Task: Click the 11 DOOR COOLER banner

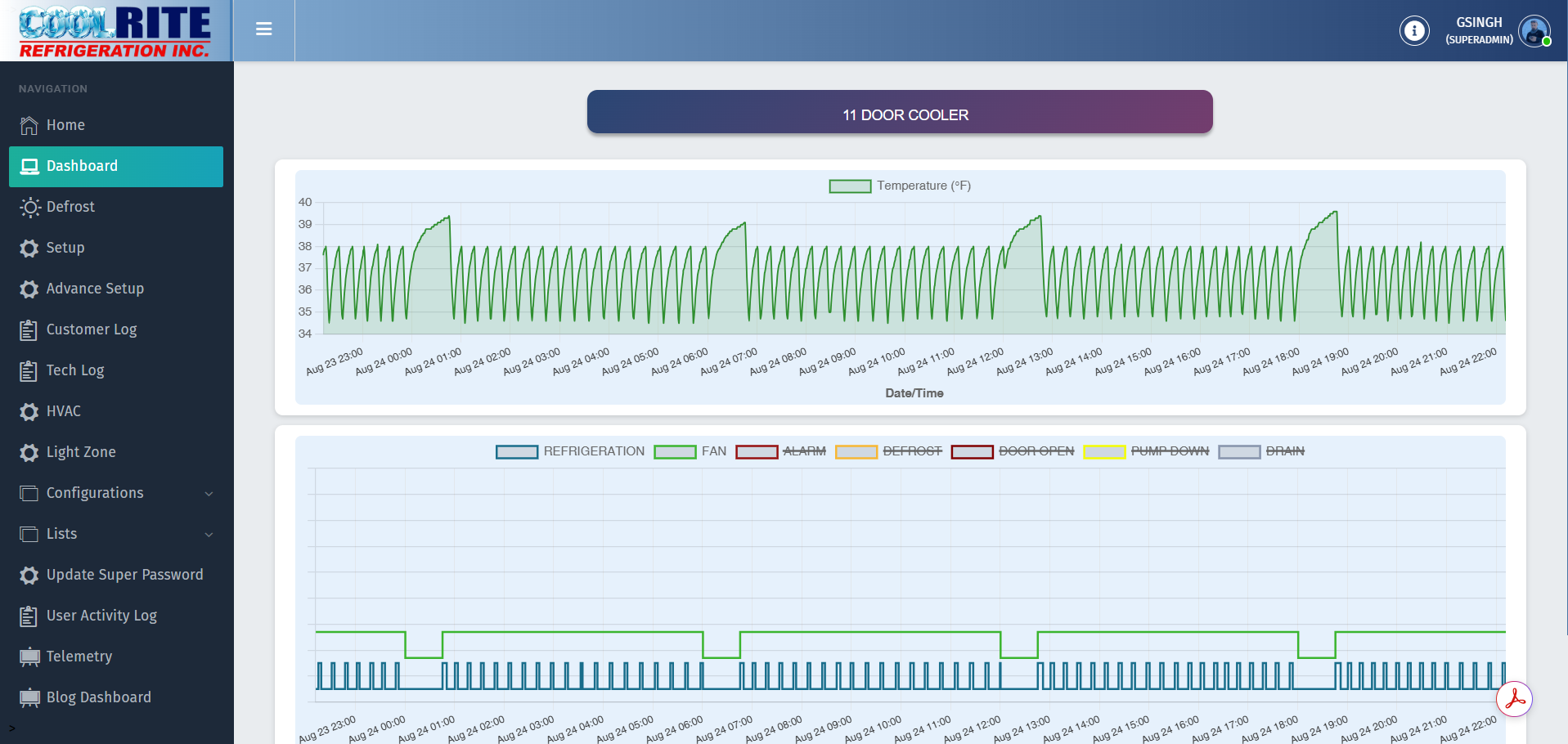Action: click(x=899, y=112)
